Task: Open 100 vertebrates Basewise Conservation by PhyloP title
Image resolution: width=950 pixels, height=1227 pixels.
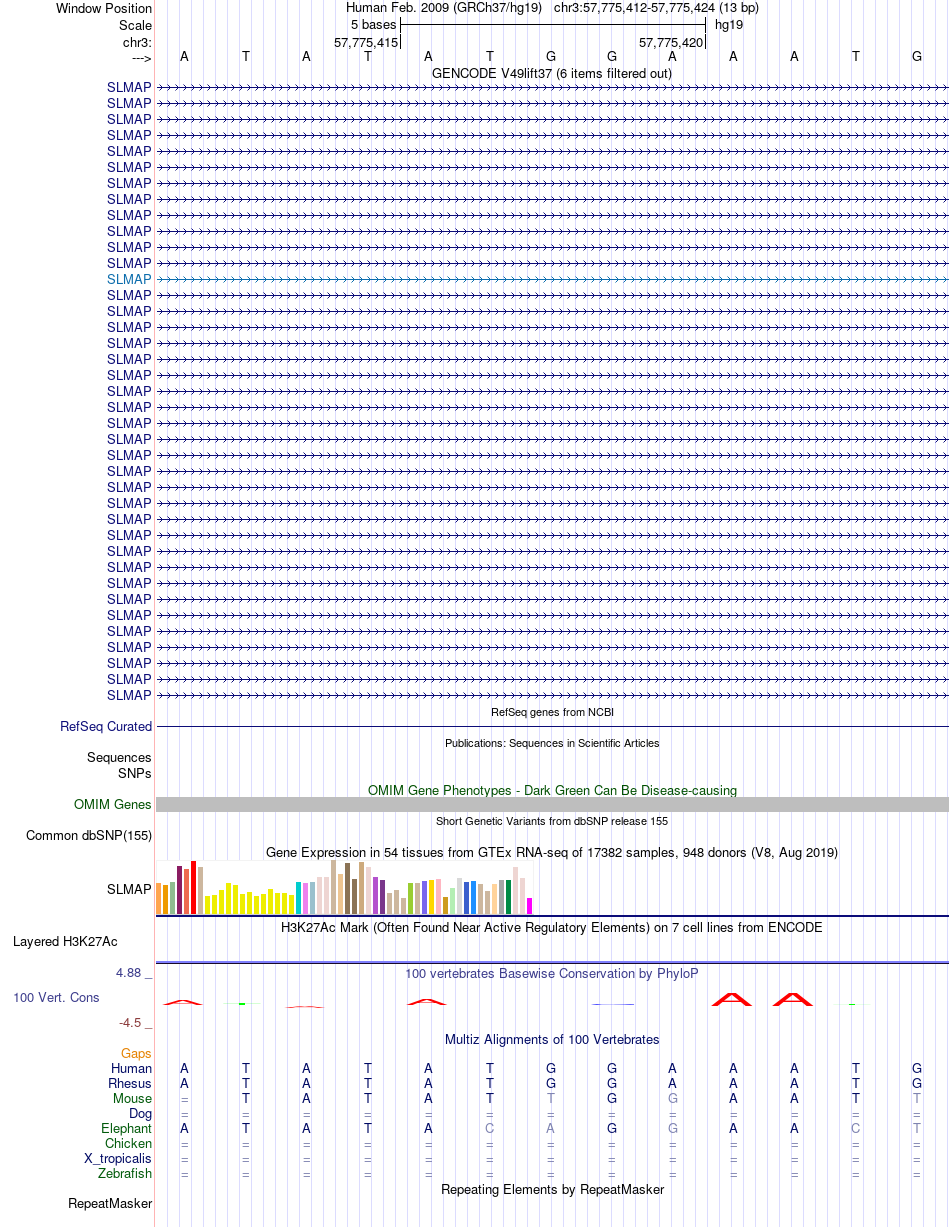Action: [552, 973]
